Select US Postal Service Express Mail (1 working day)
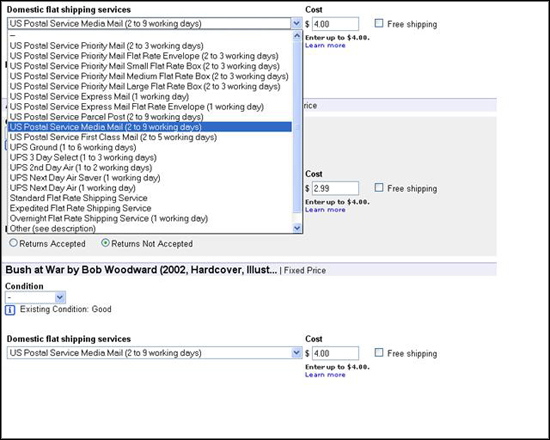 [150, 96]
